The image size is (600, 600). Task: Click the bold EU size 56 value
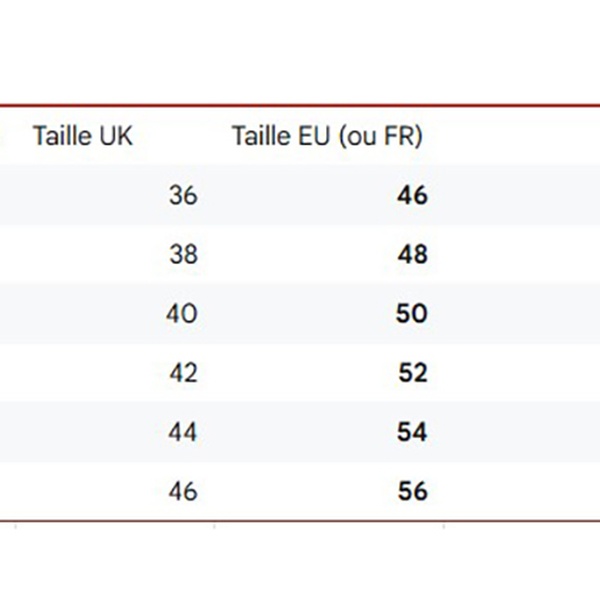(x=412, y=491)
